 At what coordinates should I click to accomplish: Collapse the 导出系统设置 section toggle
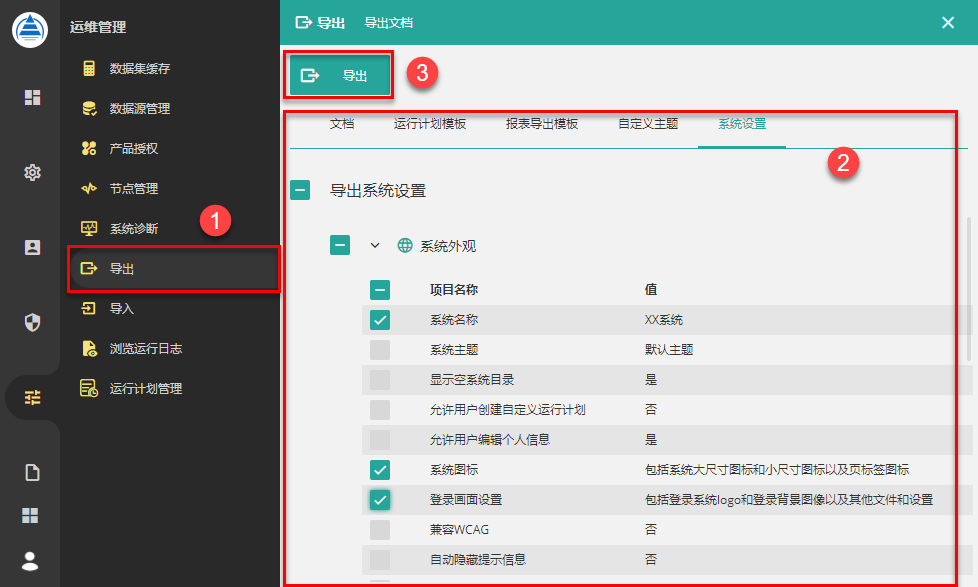(300, 190)
